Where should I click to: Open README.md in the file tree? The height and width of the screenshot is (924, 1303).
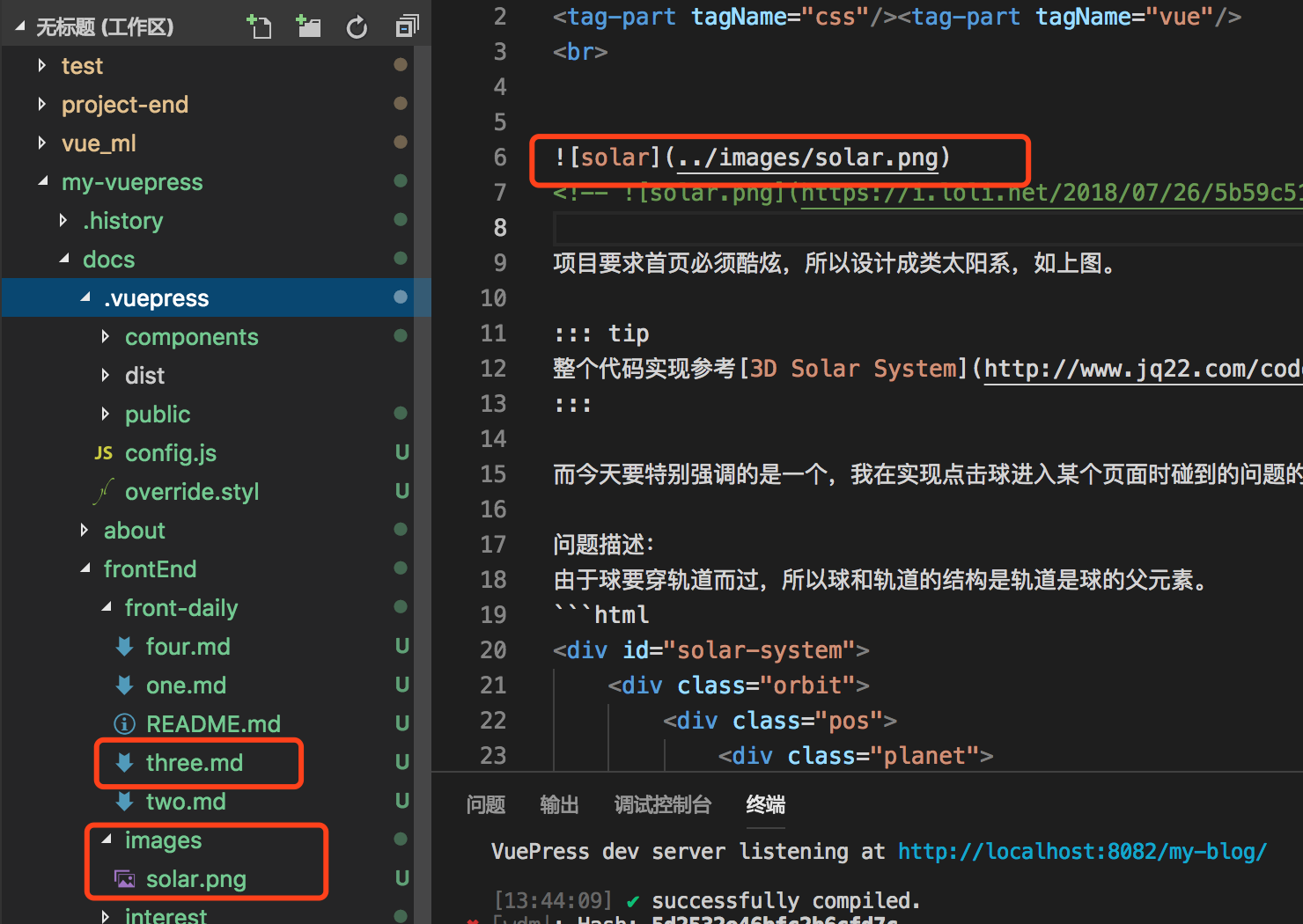point(213,724)
